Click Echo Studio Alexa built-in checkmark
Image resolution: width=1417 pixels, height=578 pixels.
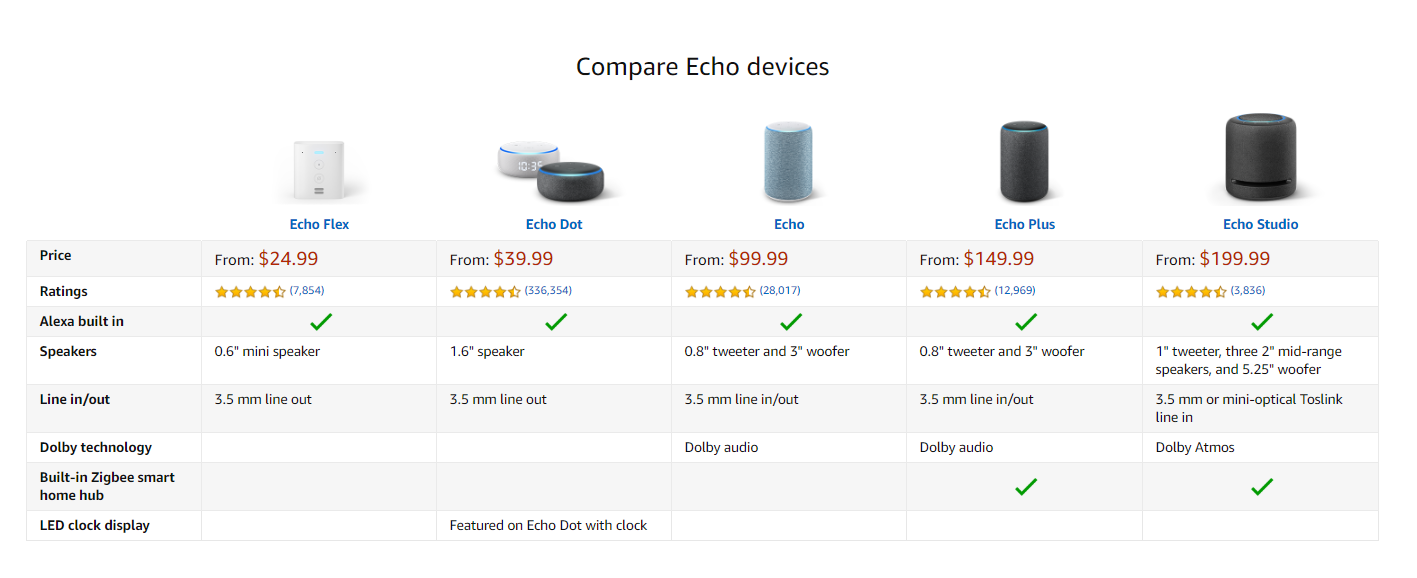tap(1262, 322)
